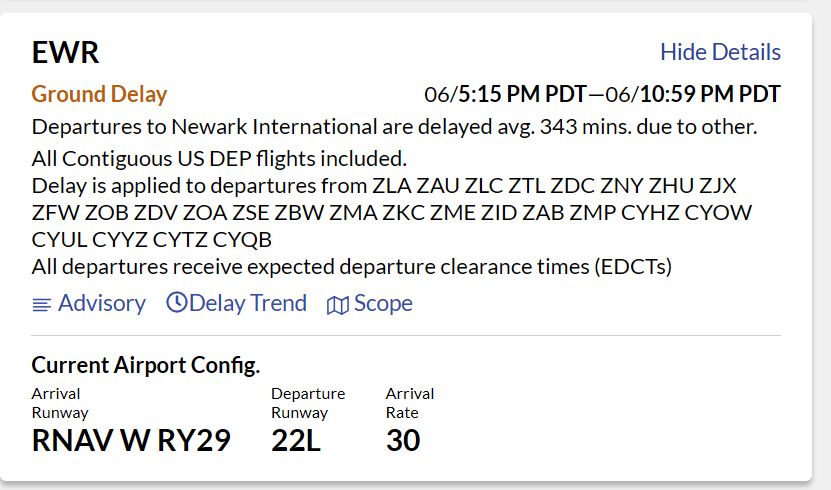Click the 343 mins. average delay sentence
Viewport: 831px width, 490px height.
pyautogui.click(x=394, y=127)
